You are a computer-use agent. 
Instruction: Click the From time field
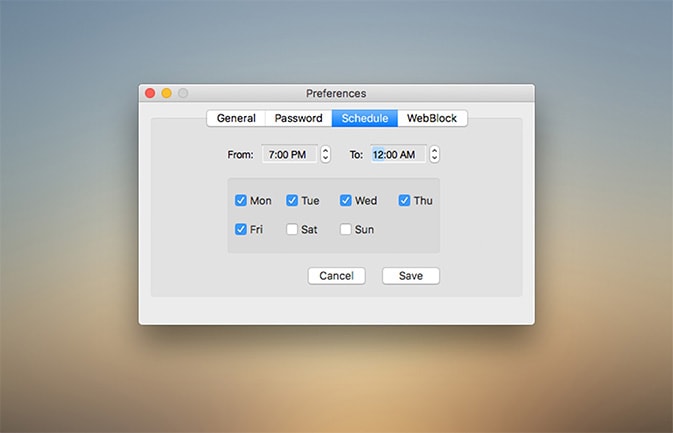[x=290, y=154]
